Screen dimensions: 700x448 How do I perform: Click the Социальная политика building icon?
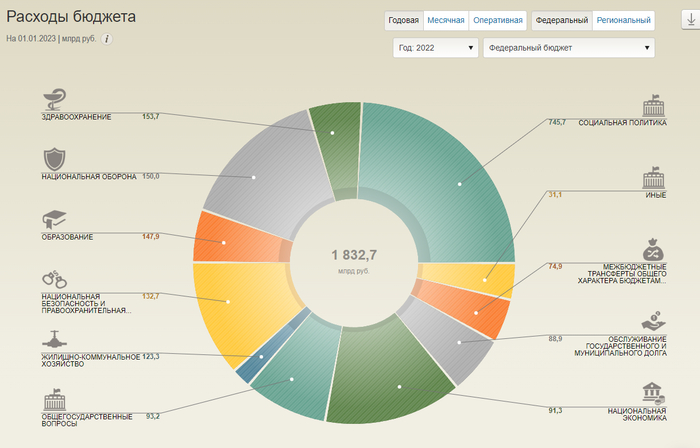[654, 105]
